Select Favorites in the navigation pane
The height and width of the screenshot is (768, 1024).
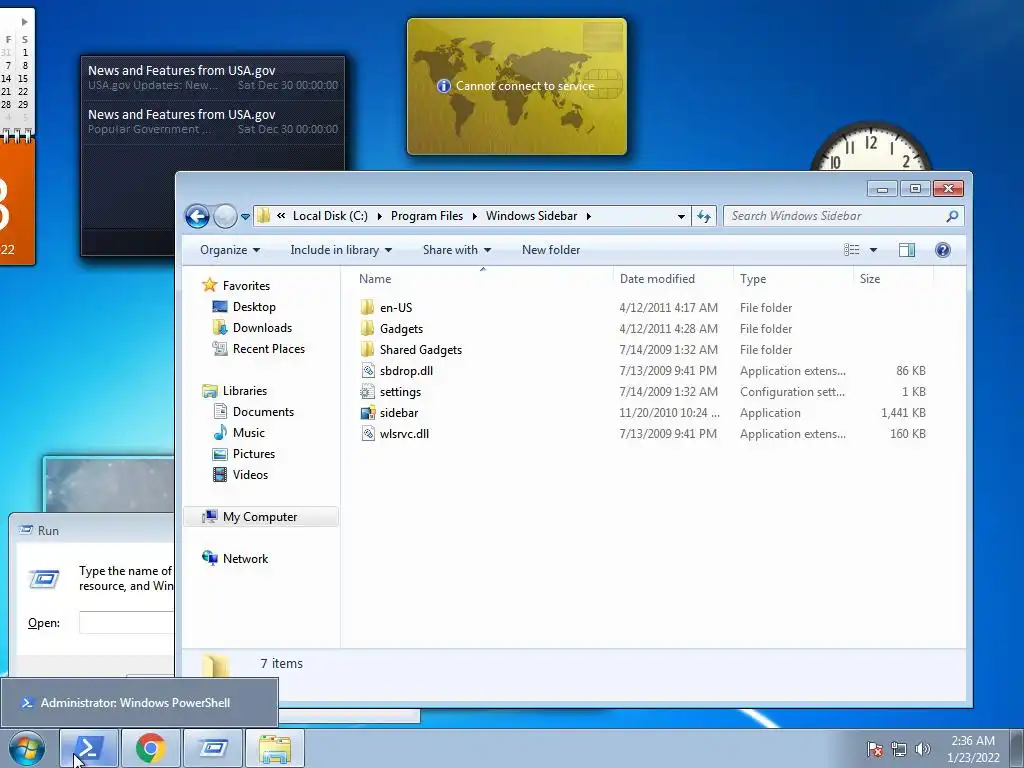click(246, 285)
